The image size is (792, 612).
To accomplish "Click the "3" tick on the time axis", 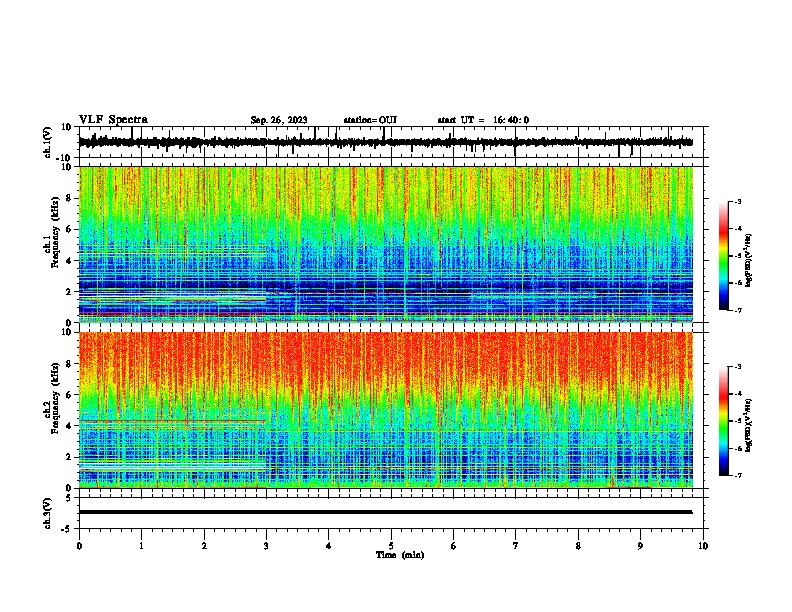I will point(266,546).
